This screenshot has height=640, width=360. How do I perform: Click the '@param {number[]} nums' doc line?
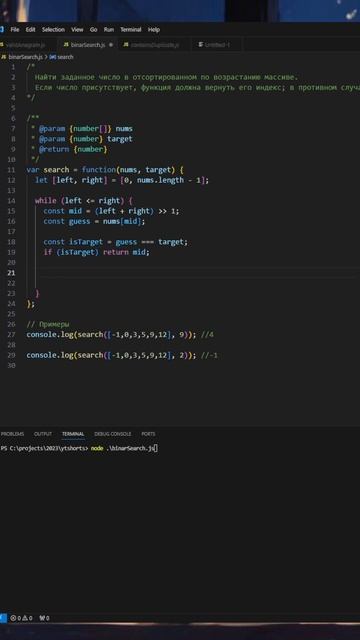82,129
